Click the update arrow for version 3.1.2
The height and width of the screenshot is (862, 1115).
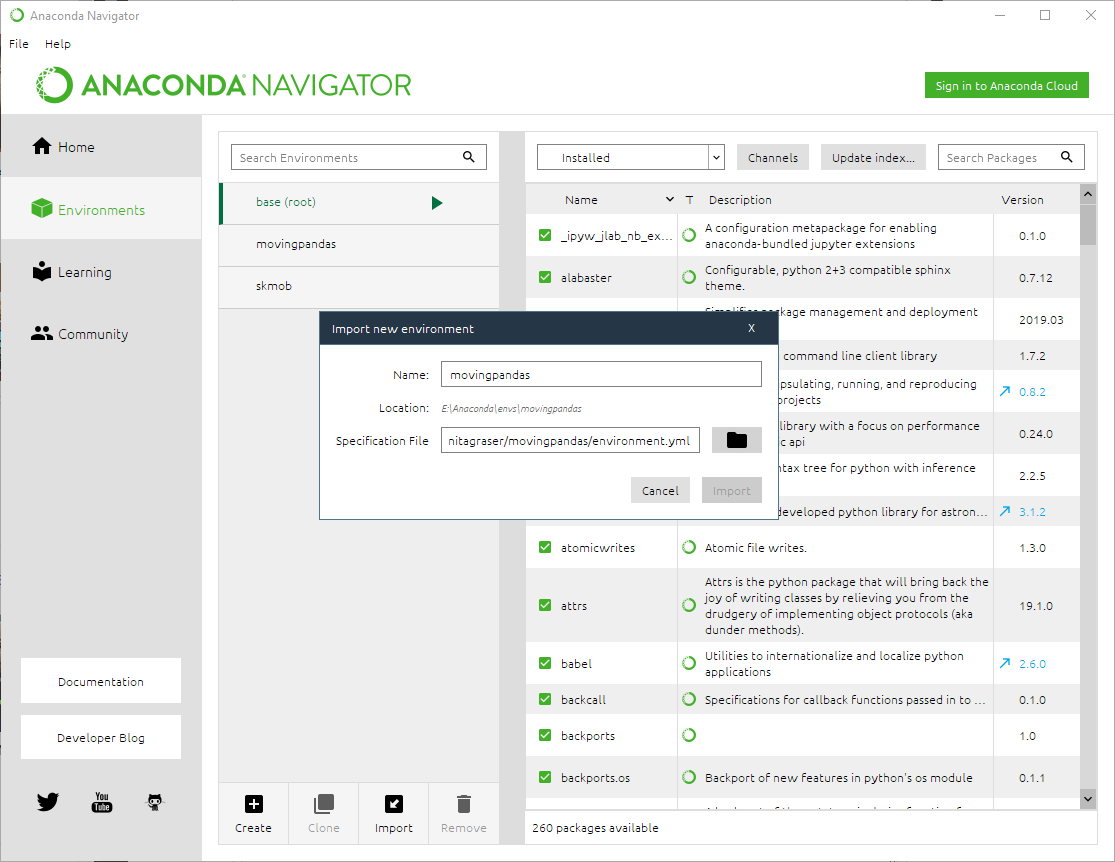pyautogui.click(x=1005, y=511)
